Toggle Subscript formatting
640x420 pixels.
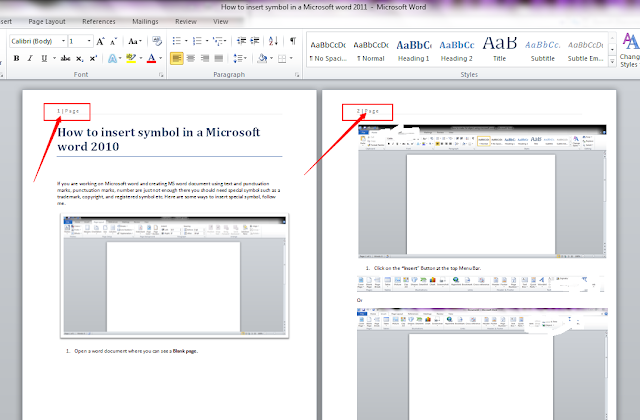click(80, 58)
